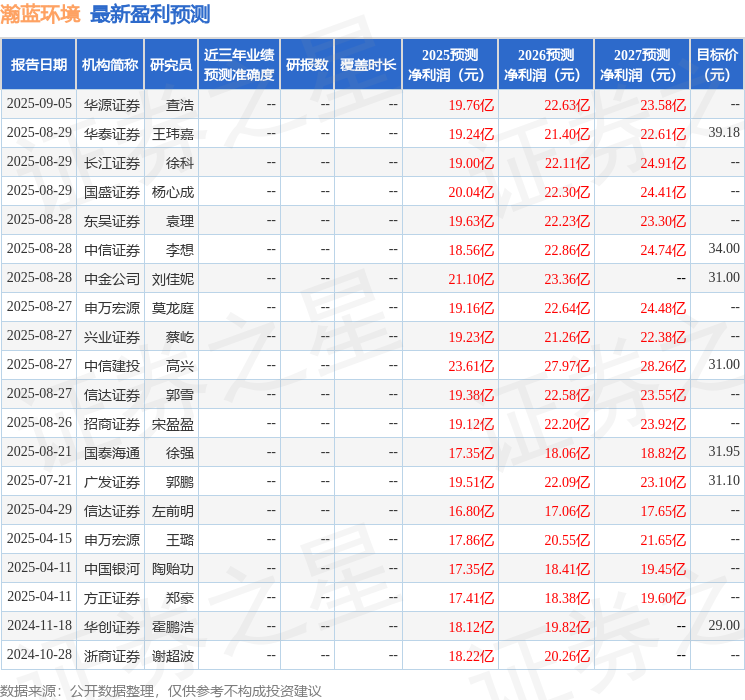Click the 瀚蓝环境 company name in the title
Image resolution: width=745 pixels, height=700 pixels.
click(x=41, y=15)
